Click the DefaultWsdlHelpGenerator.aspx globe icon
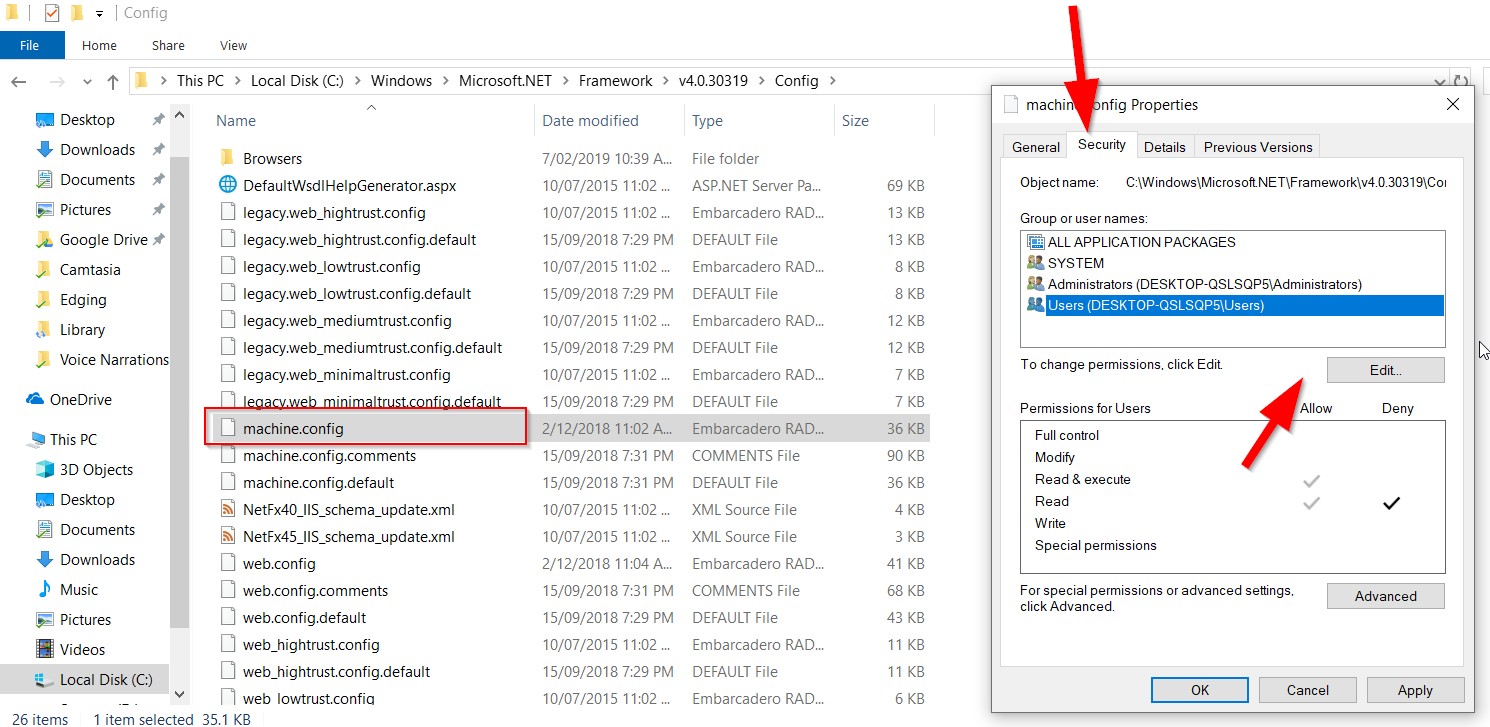 tap(227, 185)
